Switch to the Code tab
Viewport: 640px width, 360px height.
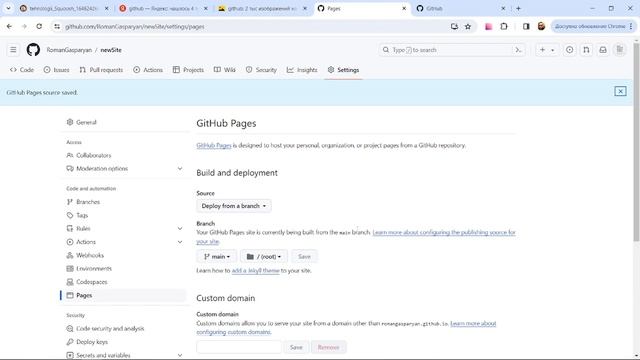click(x=22, y=70)
